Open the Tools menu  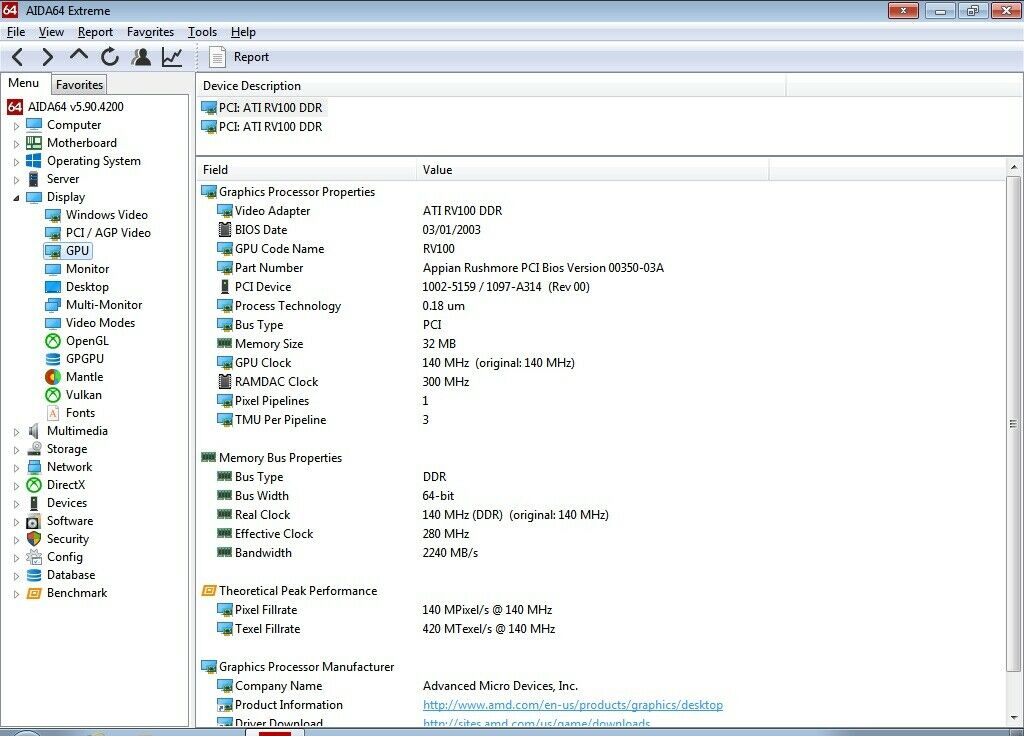pyautogui.click(x=202, y=32)
